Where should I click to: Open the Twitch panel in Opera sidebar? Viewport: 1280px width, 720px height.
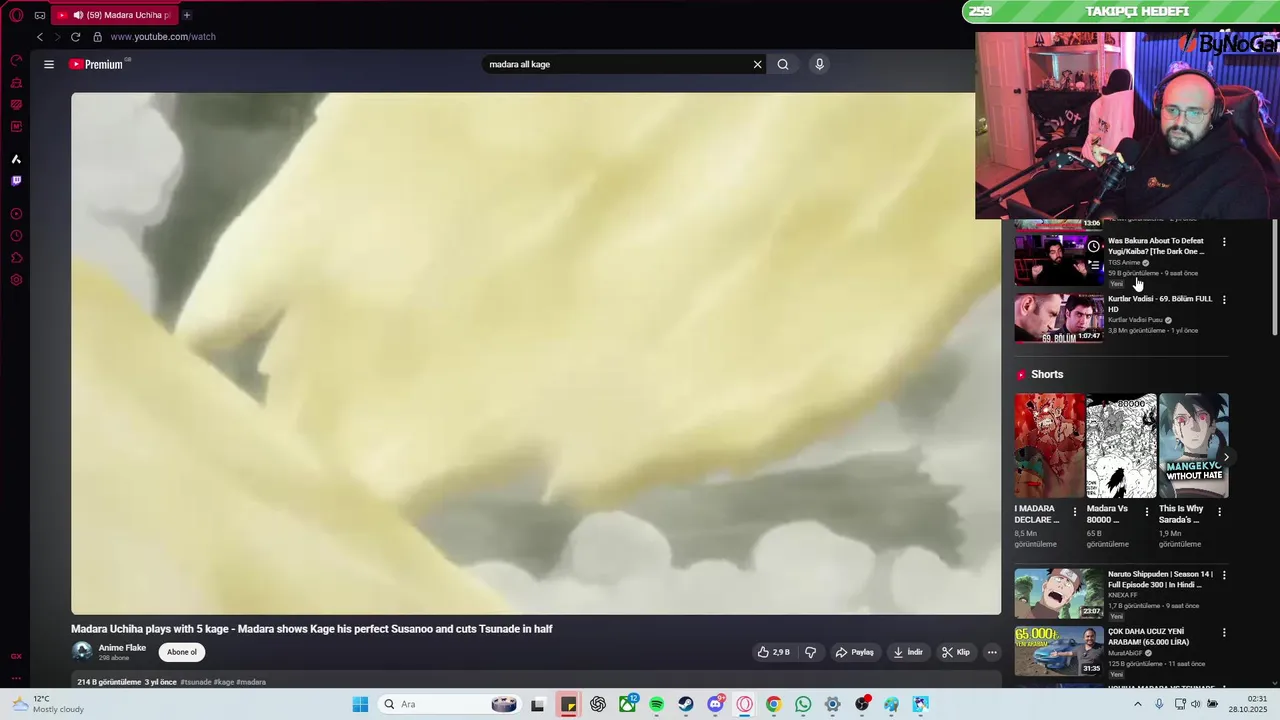coord(16,181)
